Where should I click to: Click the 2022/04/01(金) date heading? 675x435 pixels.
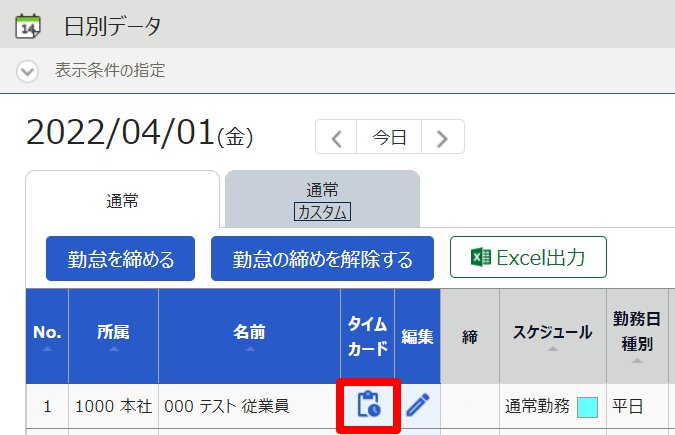coord(139,133)
